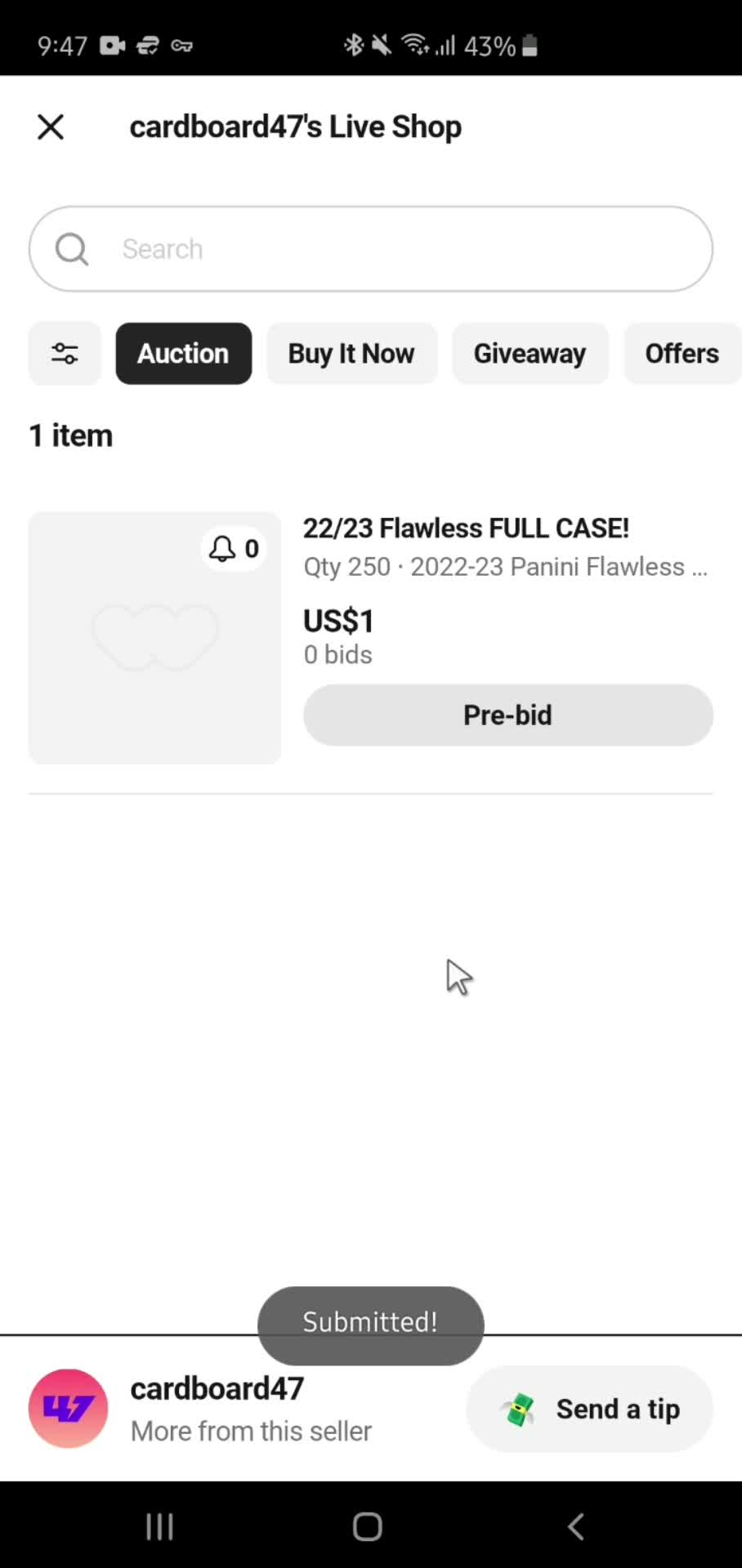View More from this seller

251,1431
